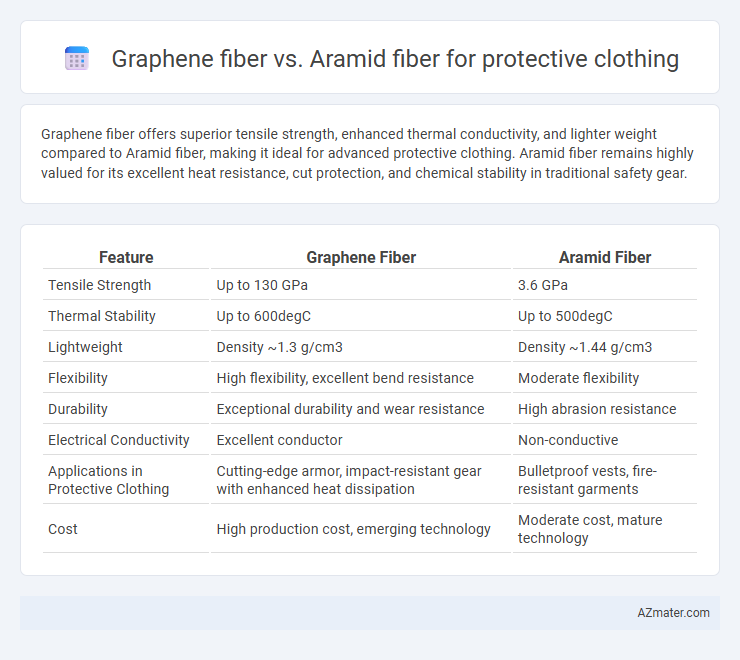Click the 'Up to 130 GPa' cell

[x=262, y=285]
